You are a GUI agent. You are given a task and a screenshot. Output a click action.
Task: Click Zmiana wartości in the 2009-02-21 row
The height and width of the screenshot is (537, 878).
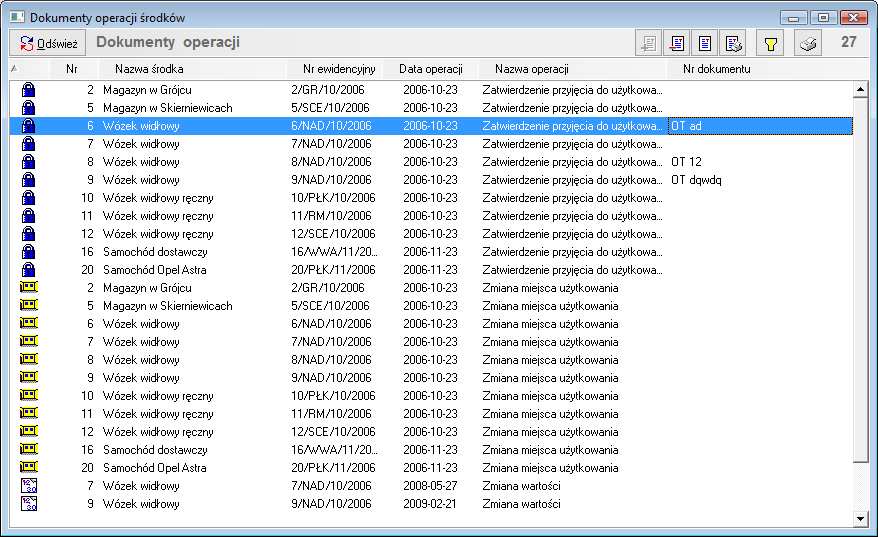pyautogui.click(x=521, y=503)
